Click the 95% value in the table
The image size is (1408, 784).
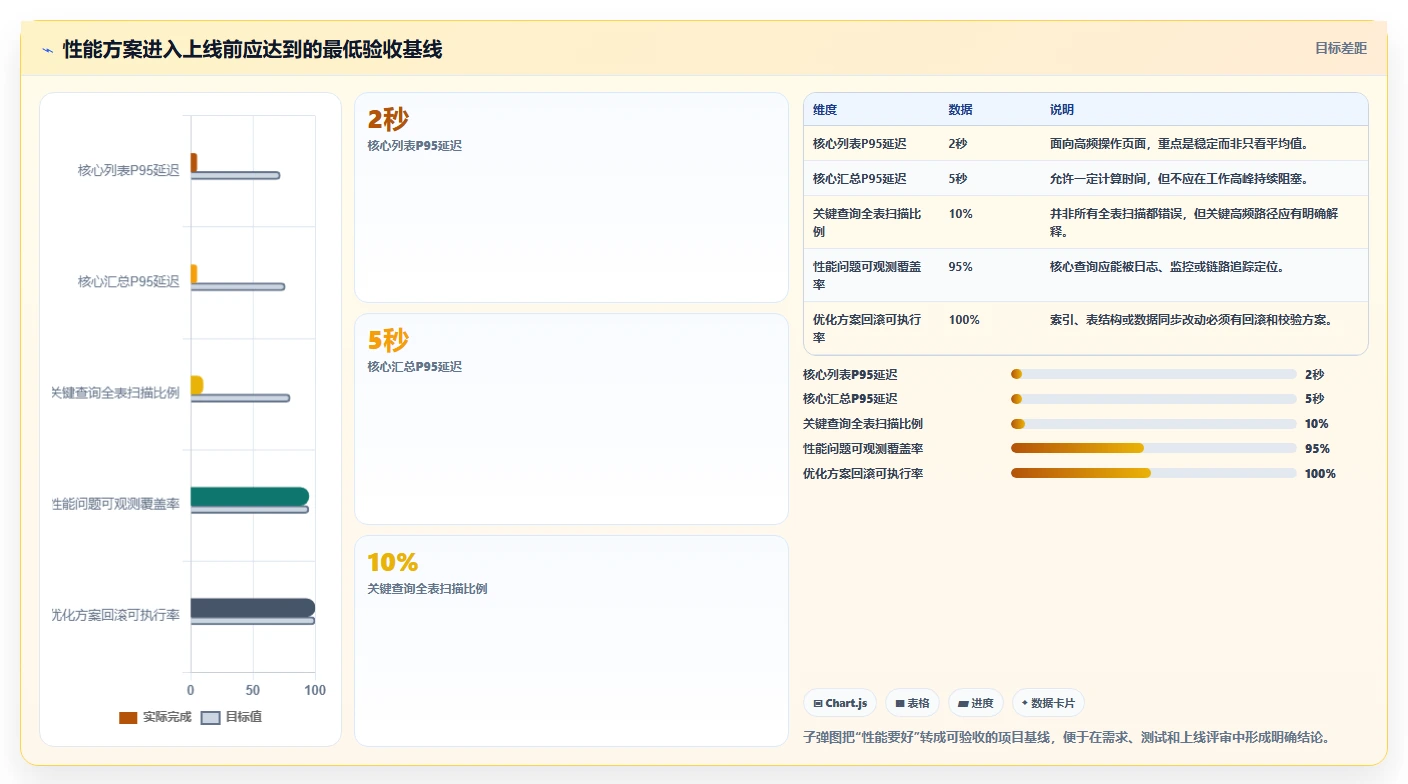point(960,267)
